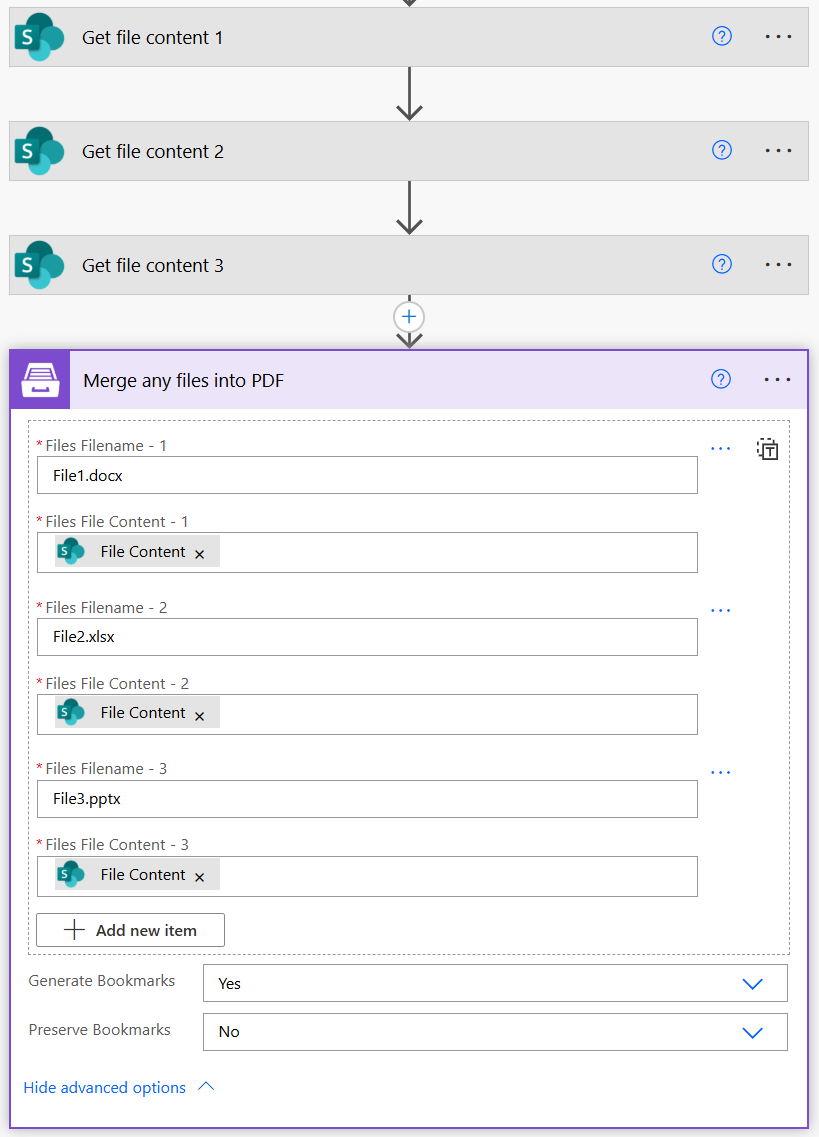819x1137 pixels.
Task: Open more options menu for Get file content 1
Action: click(x=778, y=36)
